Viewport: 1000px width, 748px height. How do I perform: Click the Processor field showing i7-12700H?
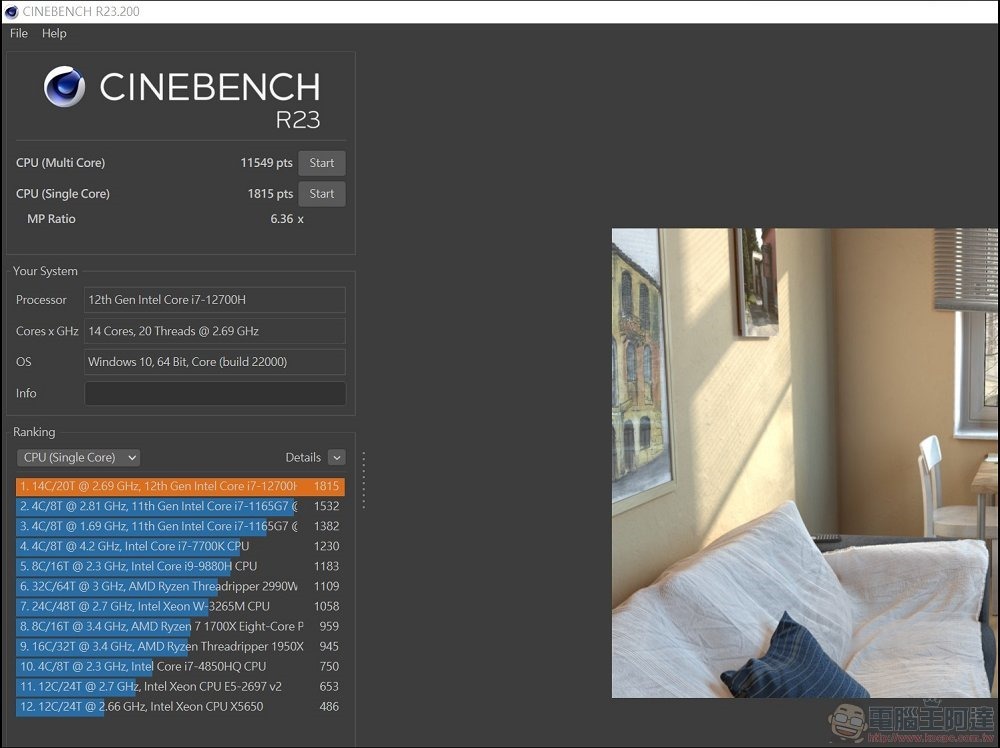point(215,300)
